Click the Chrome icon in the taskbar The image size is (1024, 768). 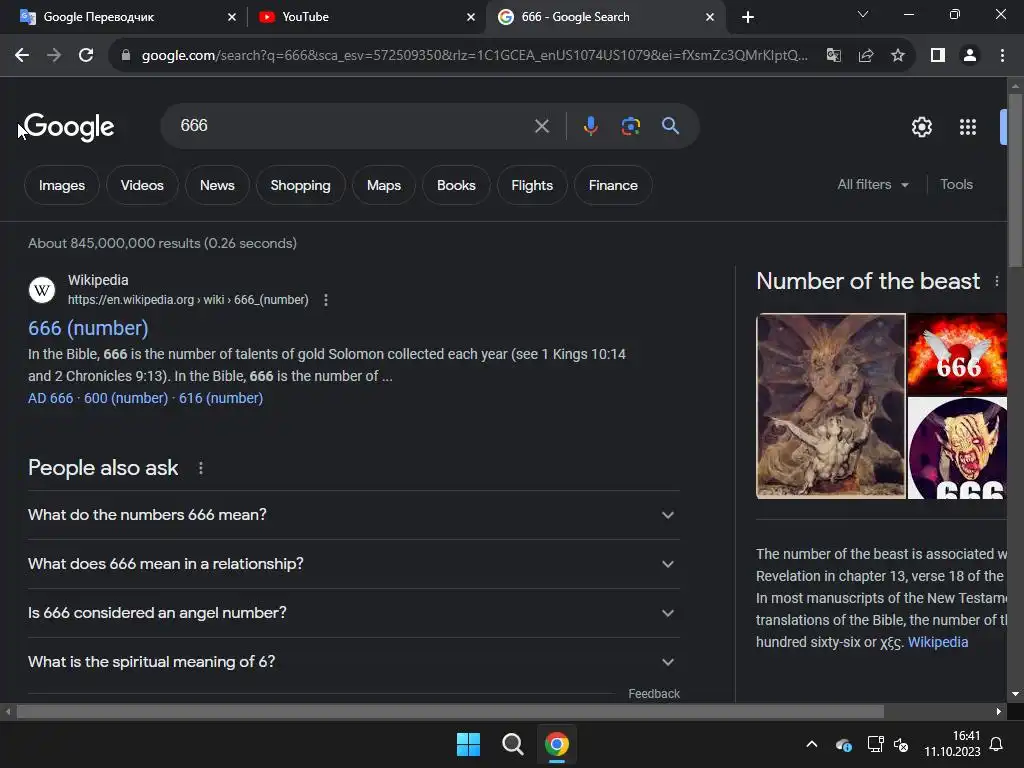[x=557, y=744]
